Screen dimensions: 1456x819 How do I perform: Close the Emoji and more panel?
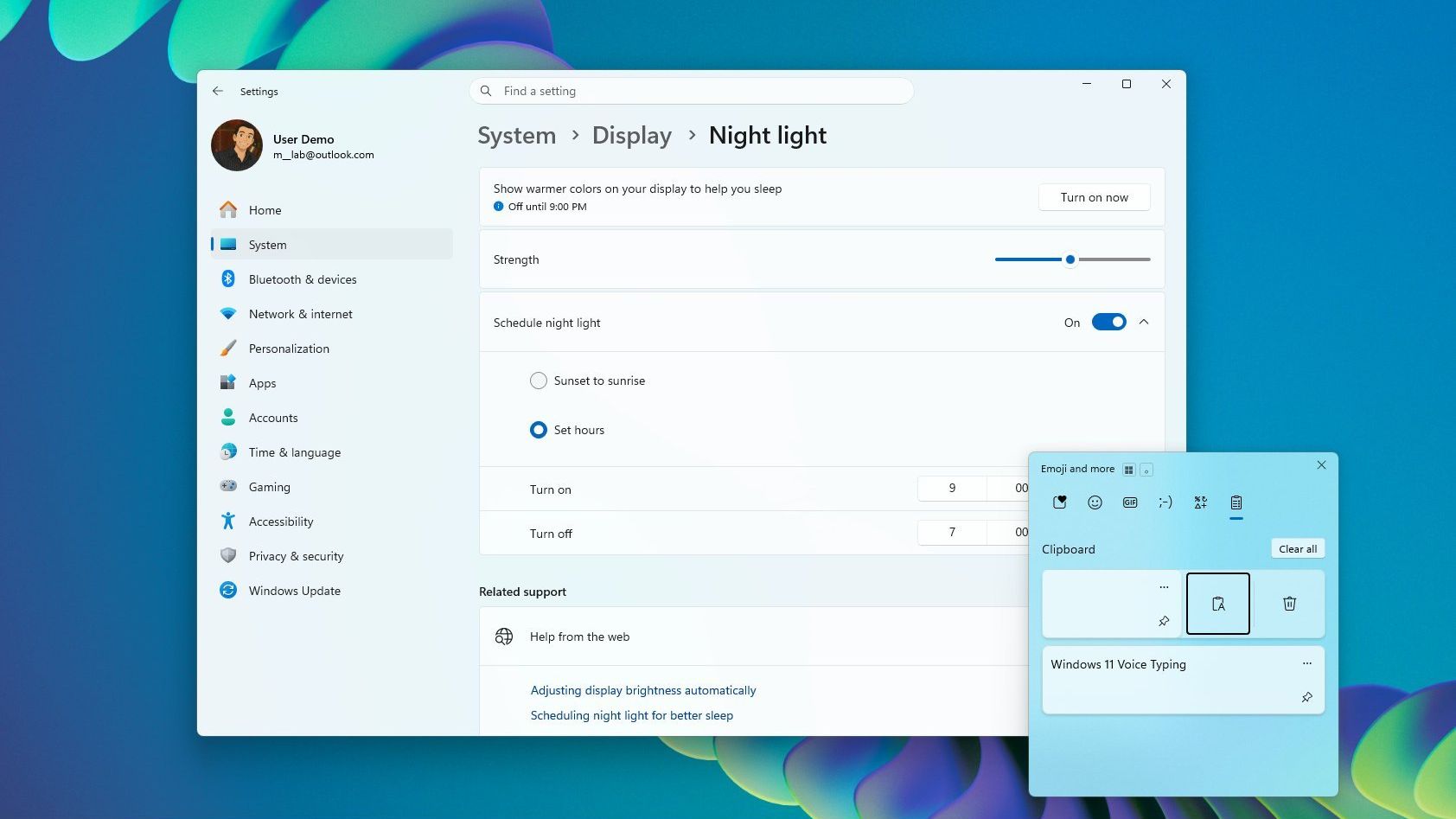point(1321,465)
